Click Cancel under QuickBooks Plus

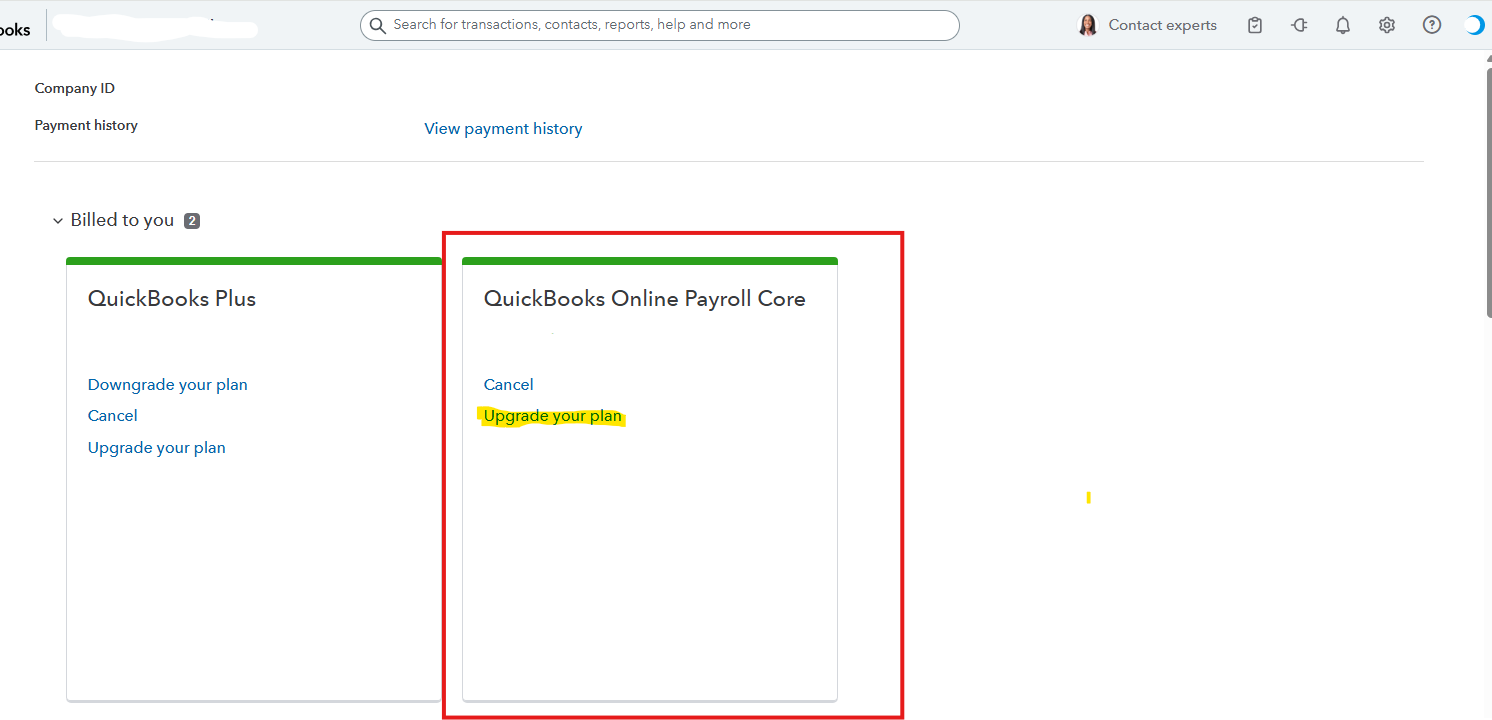pyautogui.click(x=113, y=416)
